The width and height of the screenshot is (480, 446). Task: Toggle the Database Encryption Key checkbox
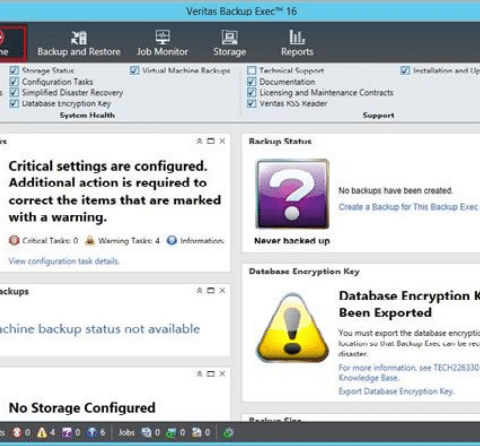(x=14, y=103)
